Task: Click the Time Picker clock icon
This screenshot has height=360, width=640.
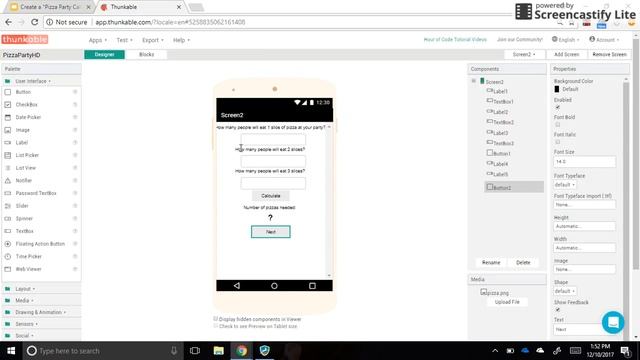Action: coord(8,256)
